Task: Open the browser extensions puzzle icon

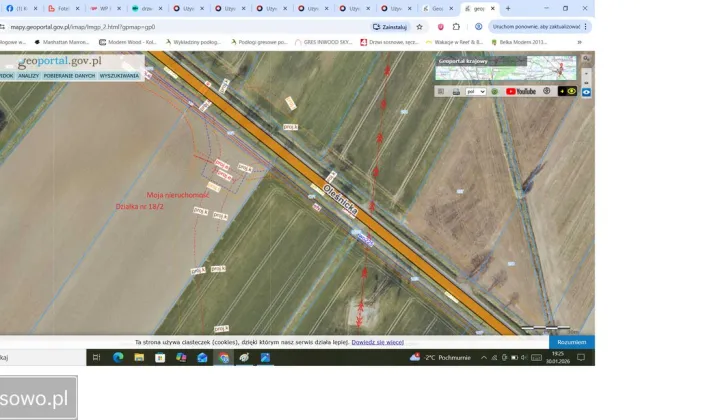Action: tap(456, 27)
